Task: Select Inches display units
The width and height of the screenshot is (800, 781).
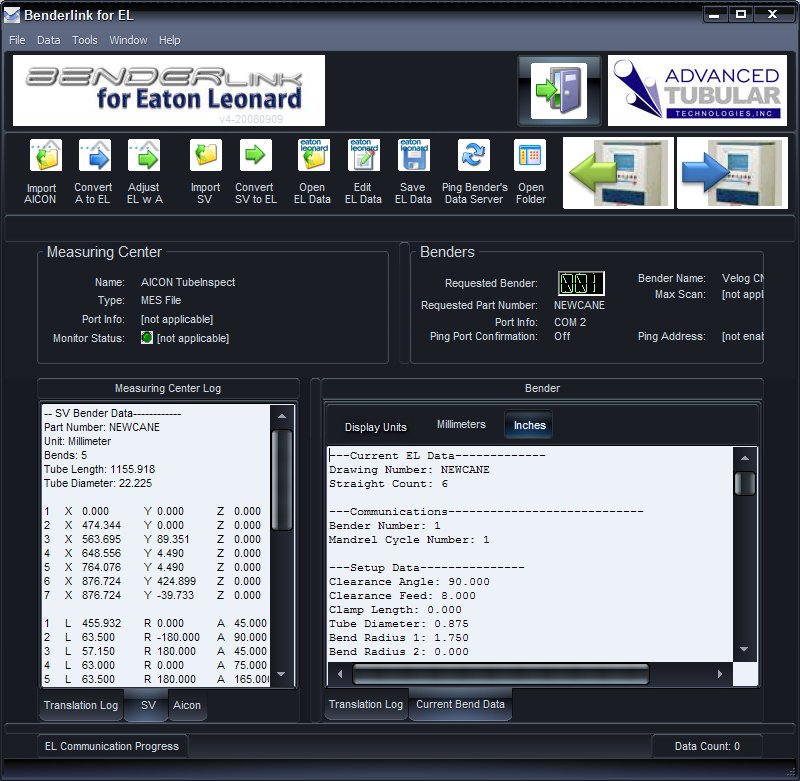Action: point(529,426)
